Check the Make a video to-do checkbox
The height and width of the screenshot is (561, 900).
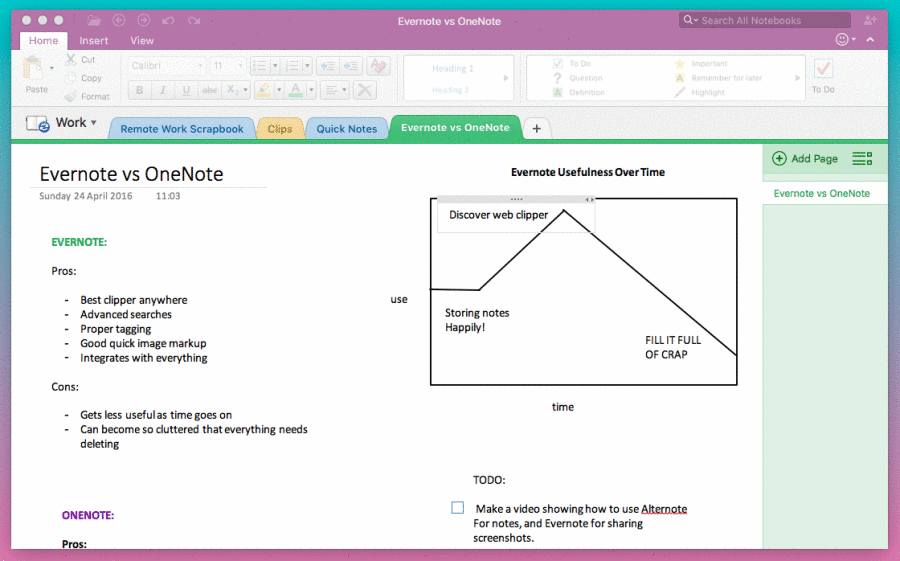click(457, 508)
